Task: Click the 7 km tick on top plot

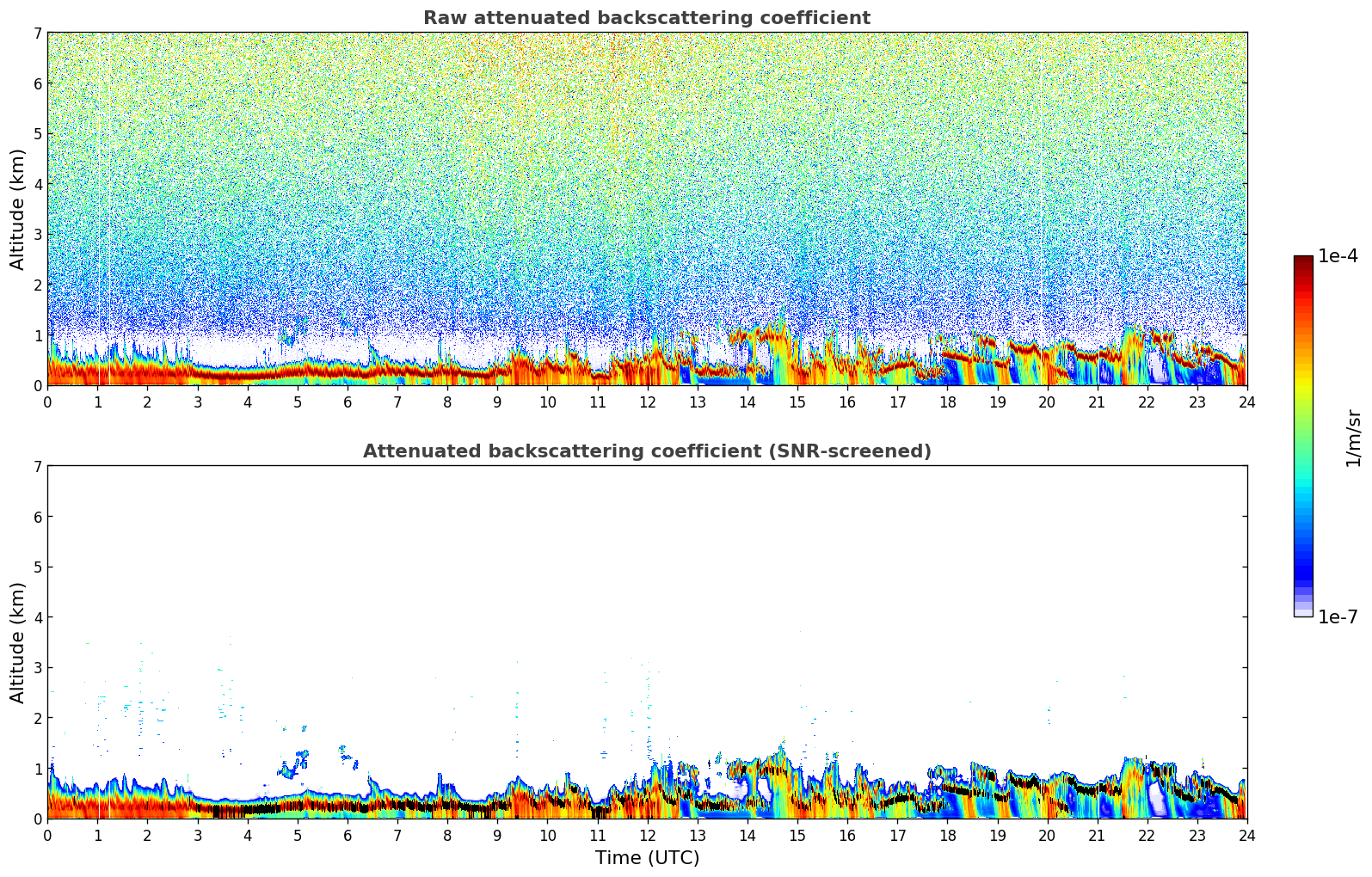Action: point(37,34)
